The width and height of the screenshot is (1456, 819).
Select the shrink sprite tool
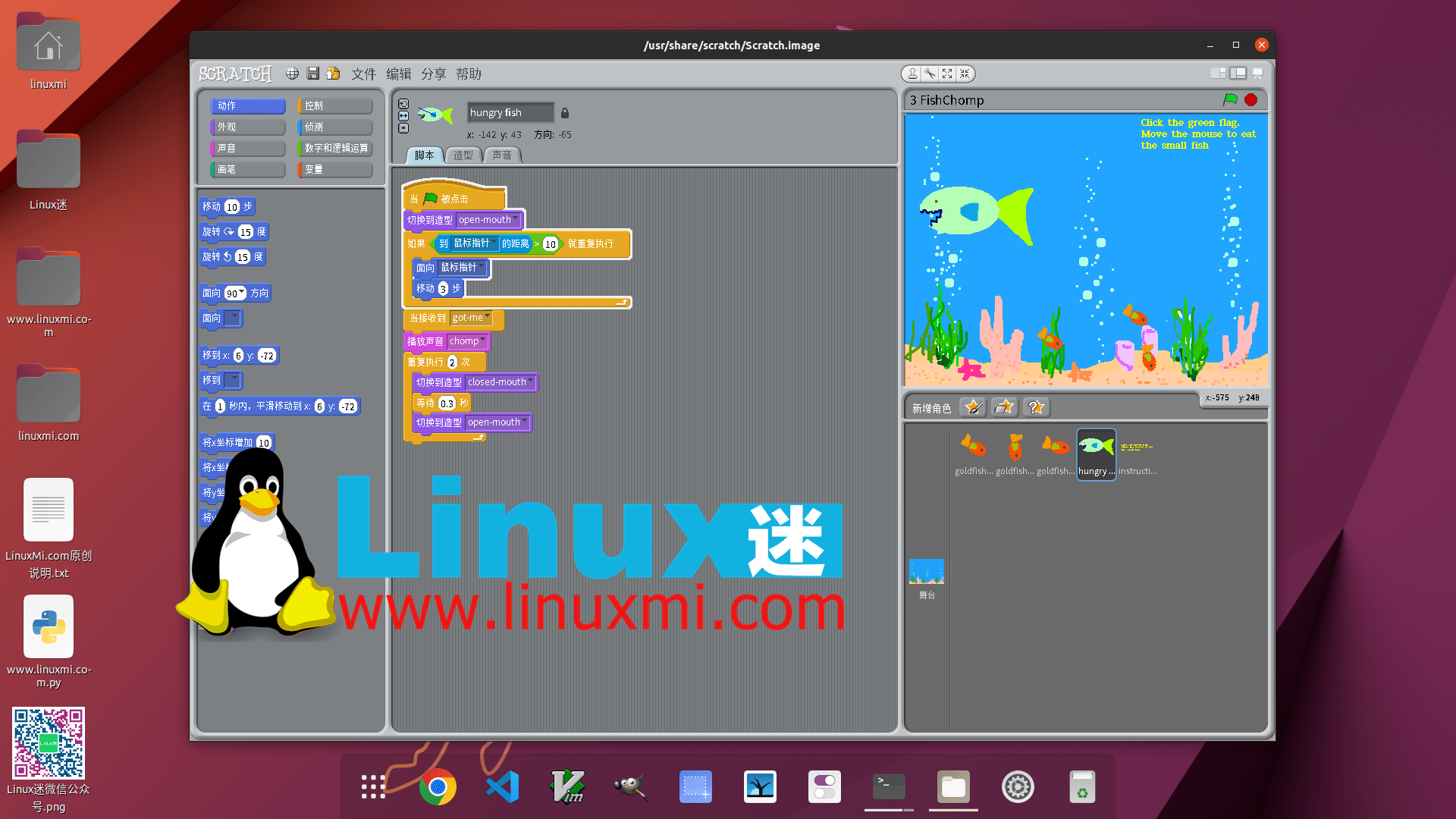[x=965, y=74]
